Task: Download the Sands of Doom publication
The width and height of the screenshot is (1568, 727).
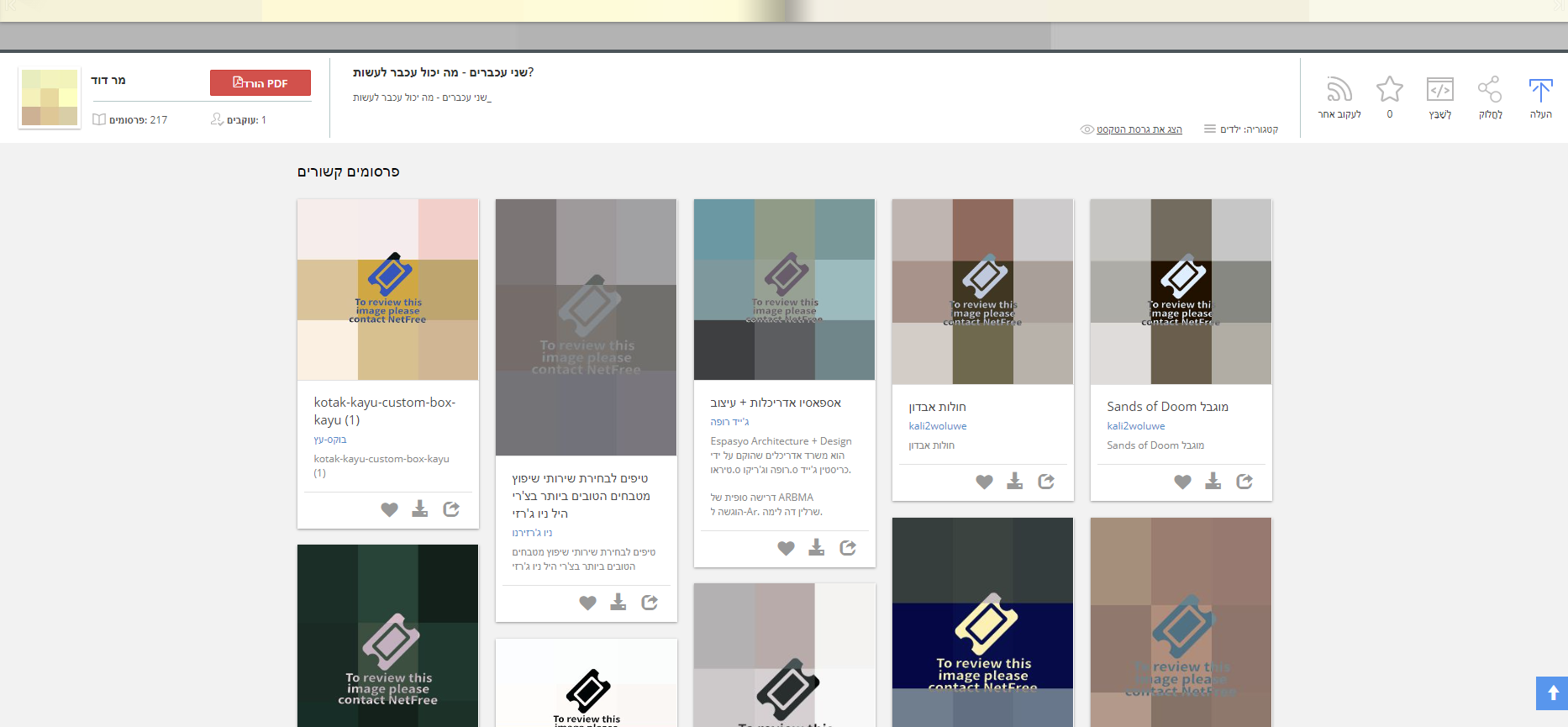Action: click(x=1213, y=481)
